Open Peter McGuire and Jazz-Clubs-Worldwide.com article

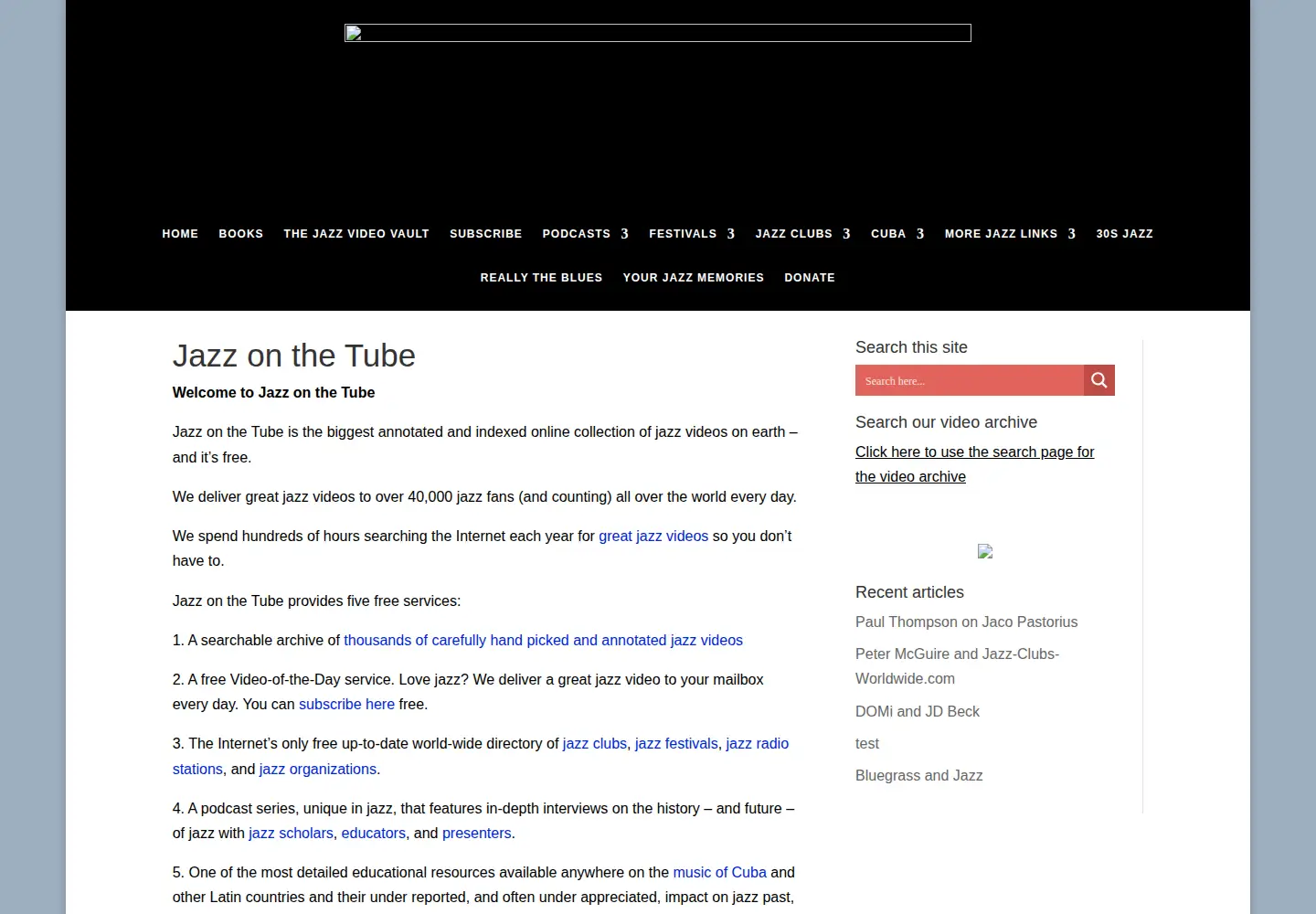pyautogui.click(x=957, y=666)
